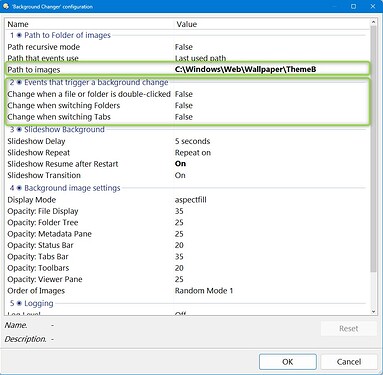Toggle Path recursive mode False value
Image resolution: width=383 pixels, height=375 pixels.
click(x=184, y=47)
